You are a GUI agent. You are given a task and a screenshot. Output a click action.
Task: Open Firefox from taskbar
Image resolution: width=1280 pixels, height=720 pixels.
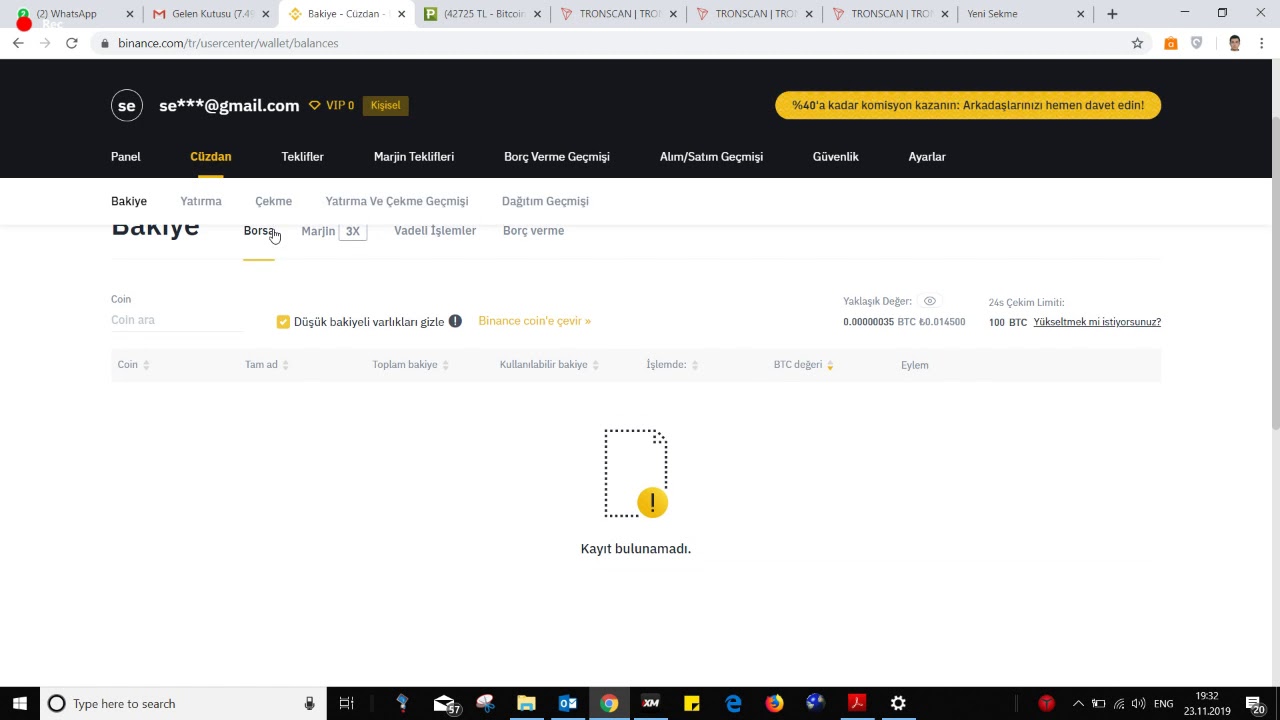[775, 704]
